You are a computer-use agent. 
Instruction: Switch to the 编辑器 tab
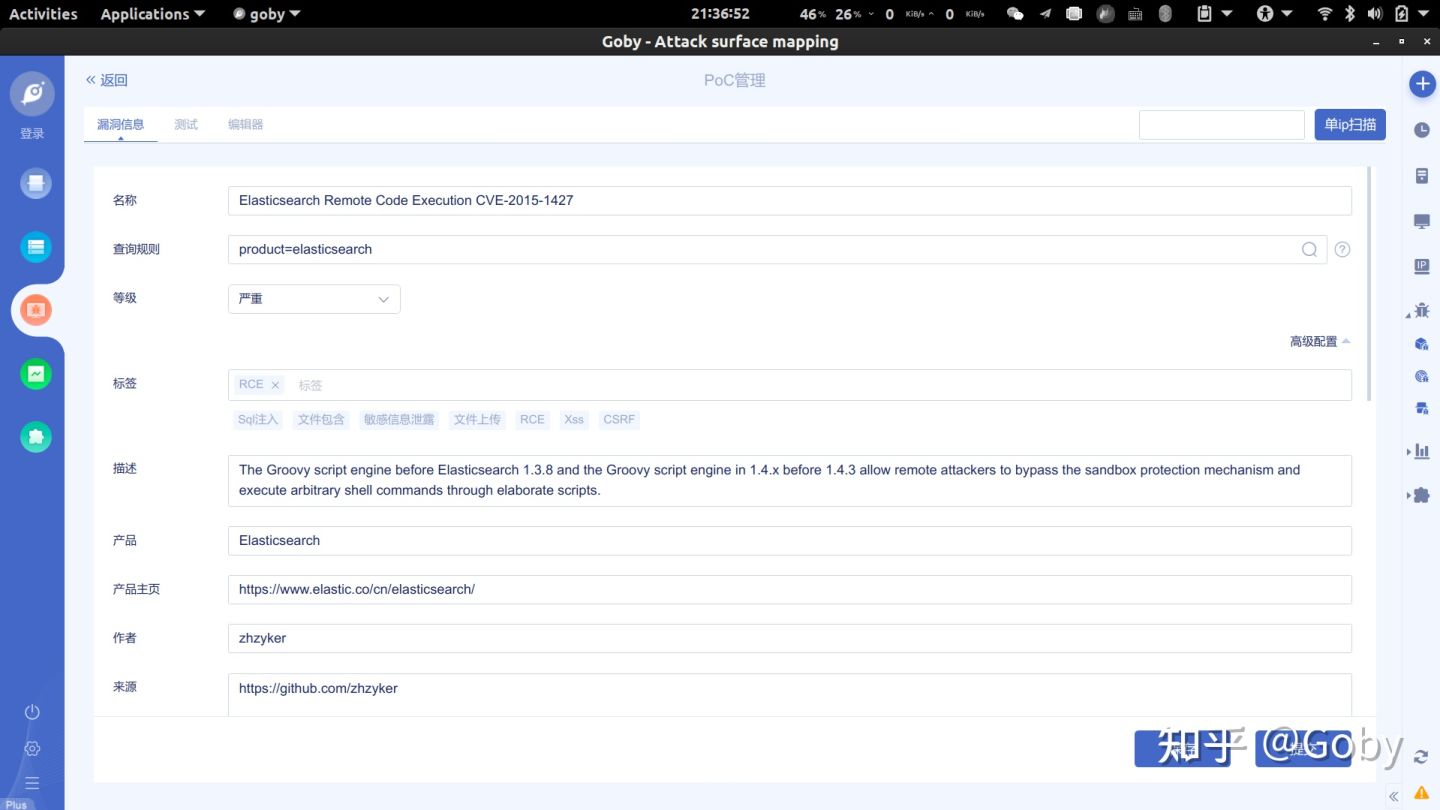point(245,125)
